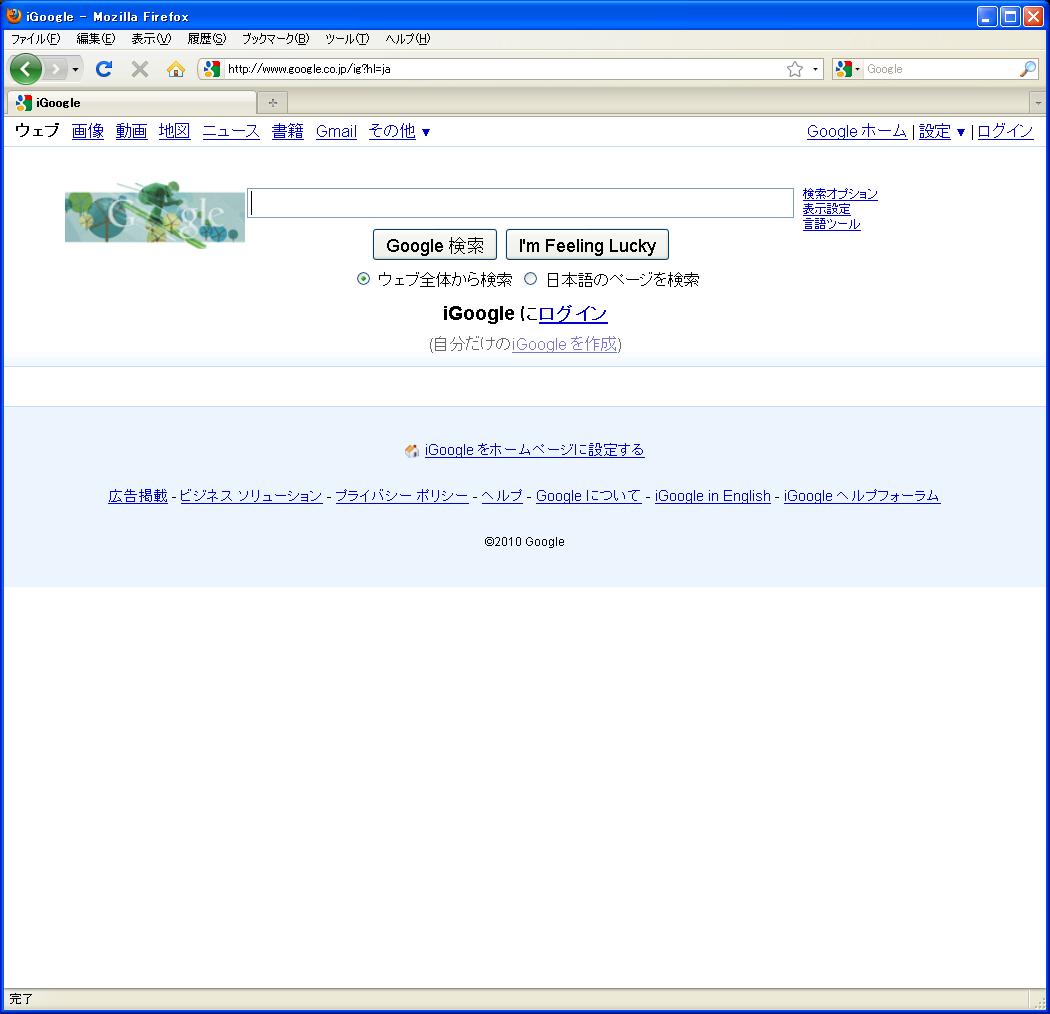Select 日本語のページを検索 radio button
The height and width of the screenshot is (1014, 1050).
[x=530, y=279]
